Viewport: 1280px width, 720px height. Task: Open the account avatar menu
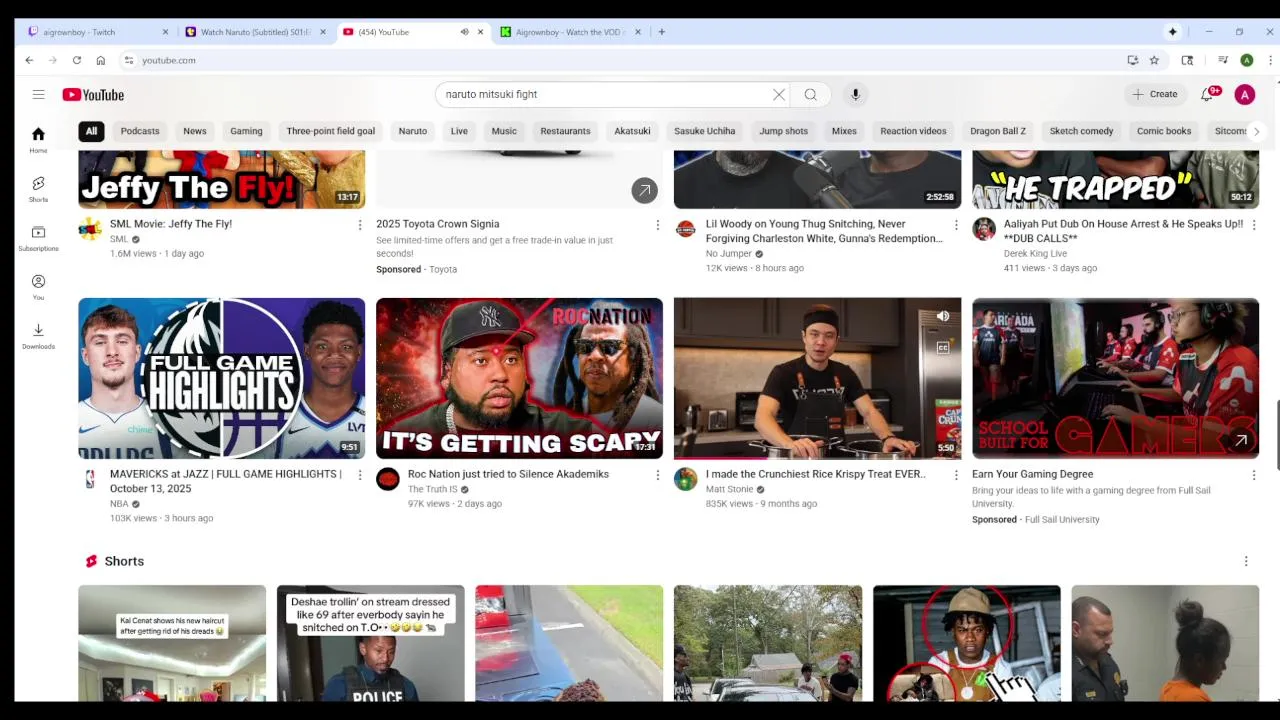tap(1244, 94)
